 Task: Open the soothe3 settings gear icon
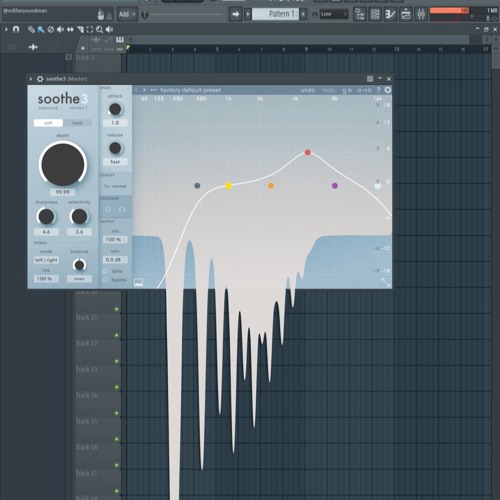coord(388,90)
